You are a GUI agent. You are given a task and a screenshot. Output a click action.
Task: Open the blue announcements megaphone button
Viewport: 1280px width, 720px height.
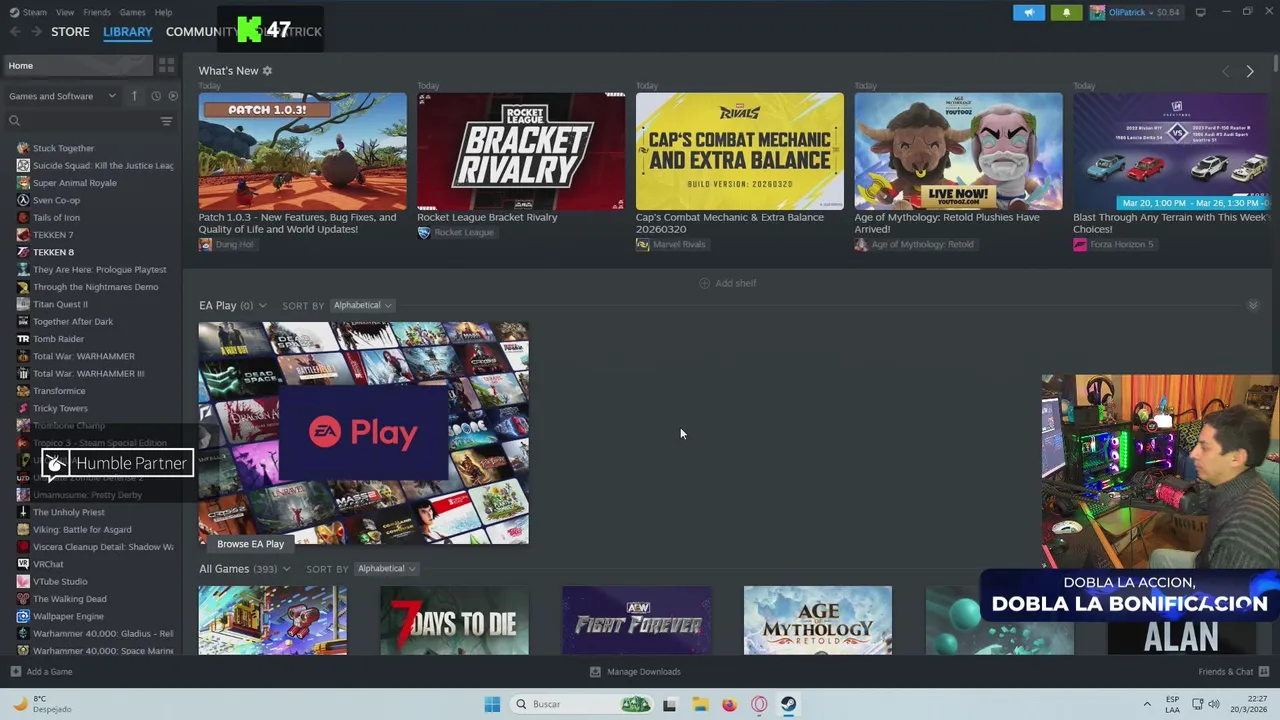tap(1028, 12)
